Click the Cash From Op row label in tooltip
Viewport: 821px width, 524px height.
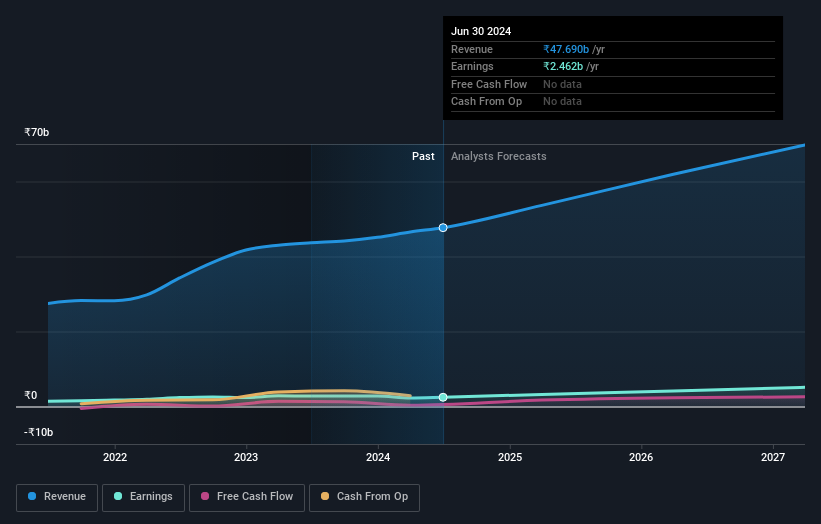(486, 102)
